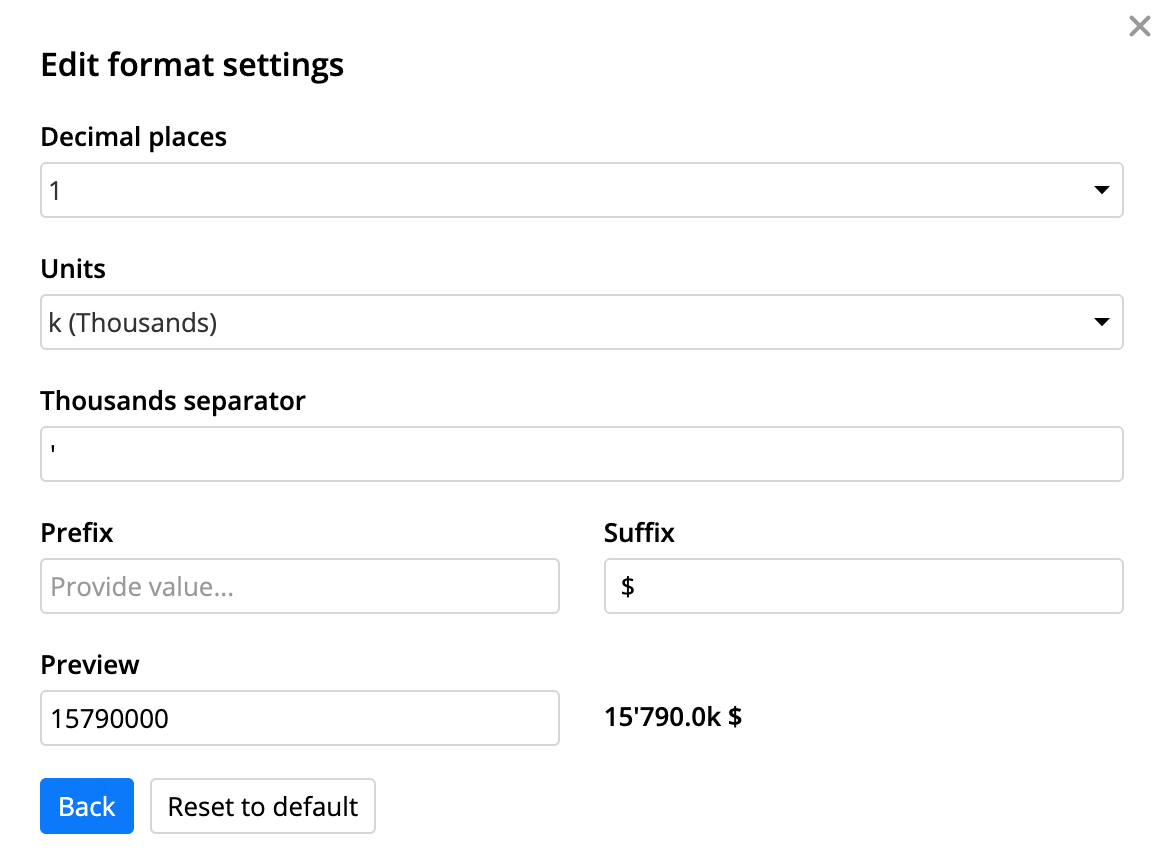Click the Suffix label
1164x868 pixels.
[x=638, y=533]
